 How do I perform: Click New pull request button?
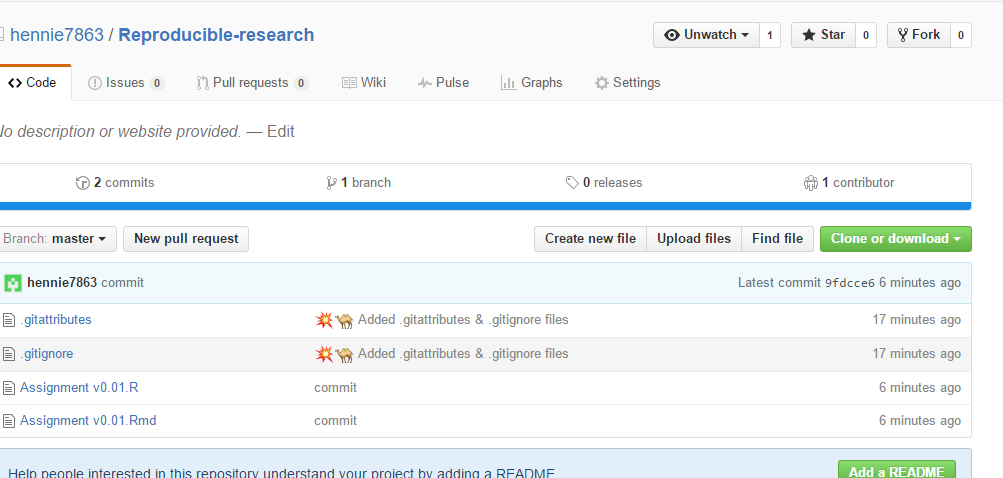[186, 239]
